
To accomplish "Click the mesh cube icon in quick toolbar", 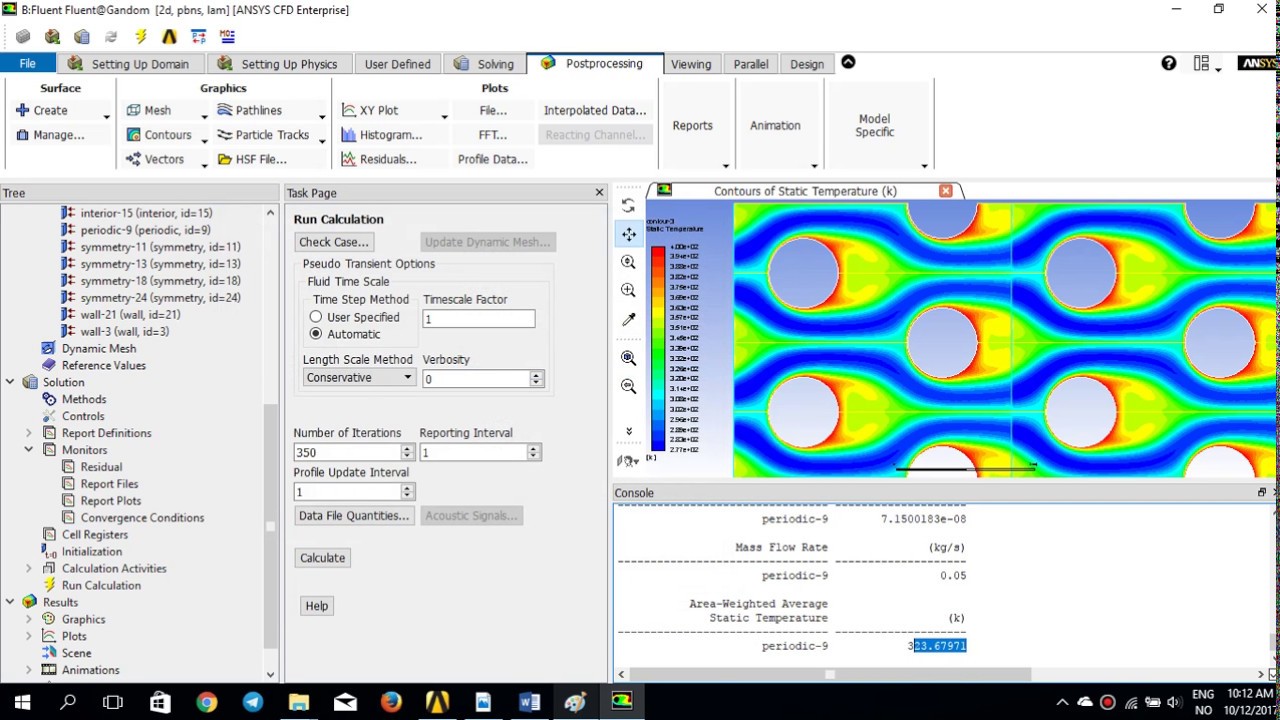I will (52, 37).
